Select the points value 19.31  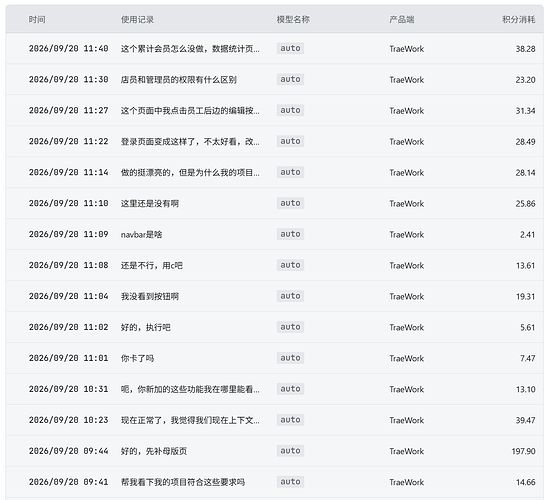(526, 297)
